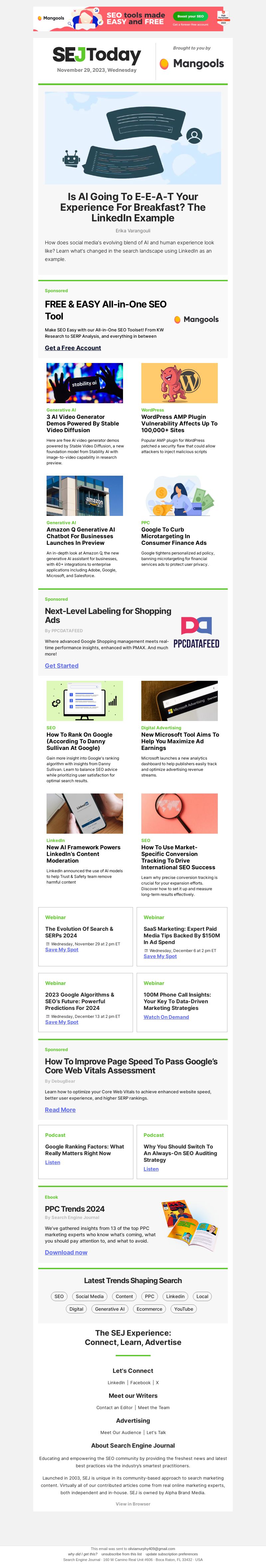The height and width of the screenshot is (1568, 266).
Task: Open the stability ai article thumbnail
Action: coord(84,383)
